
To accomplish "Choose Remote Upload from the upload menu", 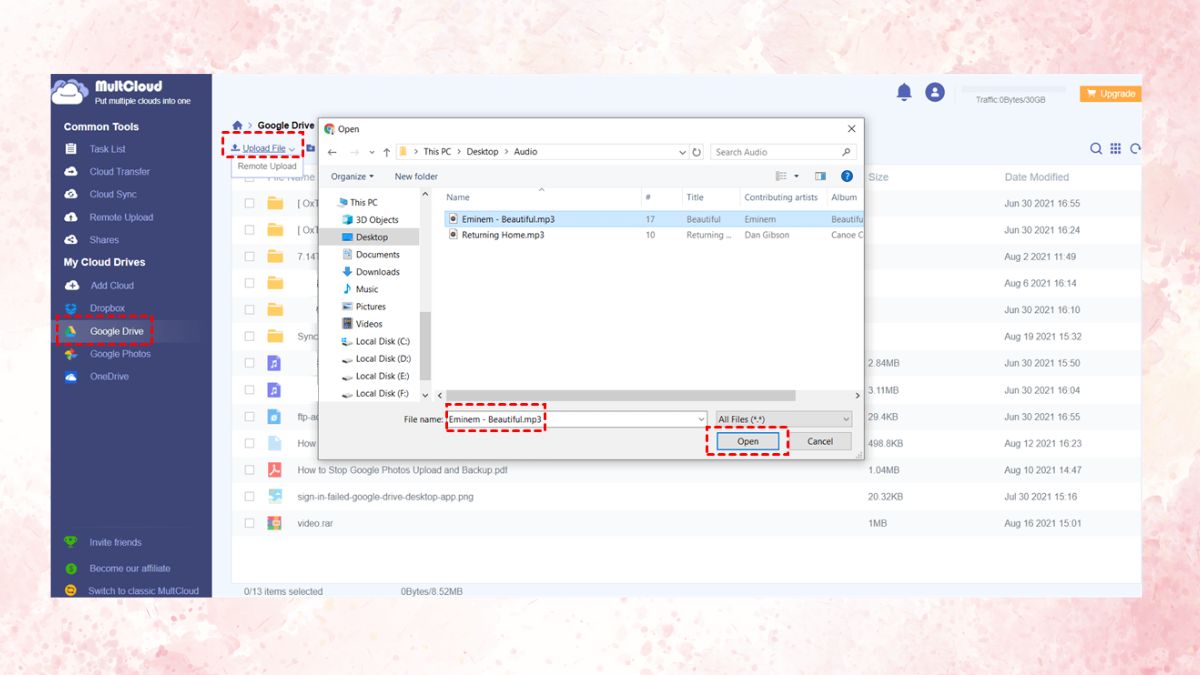I will click(x=267, y=166).
